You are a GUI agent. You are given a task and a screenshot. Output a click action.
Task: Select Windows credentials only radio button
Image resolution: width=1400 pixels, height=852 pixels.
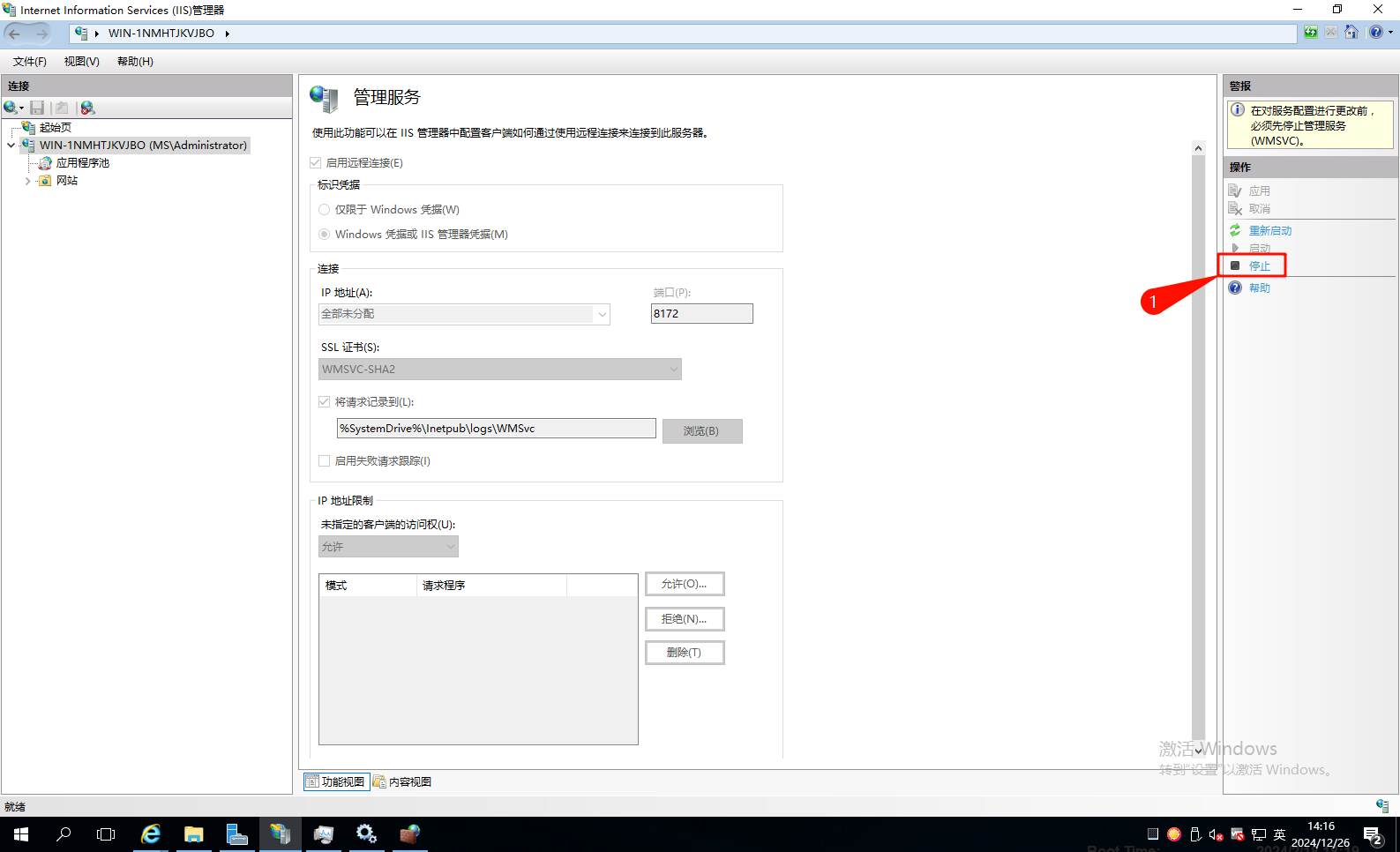pos(325,210)
